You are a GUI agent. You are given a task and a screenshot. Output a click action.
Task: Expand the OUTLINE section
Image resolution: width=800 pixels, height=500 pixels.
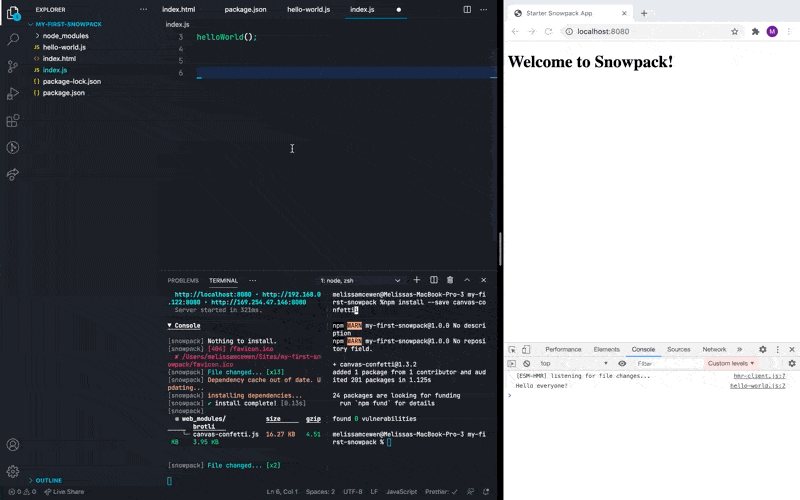coord(48,480)
